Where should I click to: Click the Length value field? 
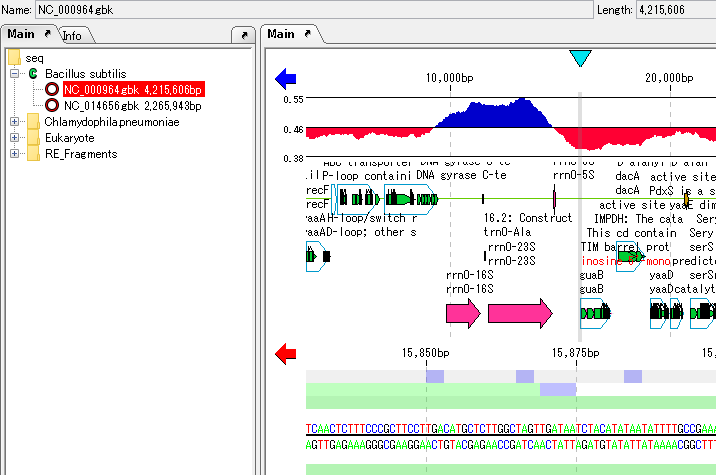click(x=676, y=10)
